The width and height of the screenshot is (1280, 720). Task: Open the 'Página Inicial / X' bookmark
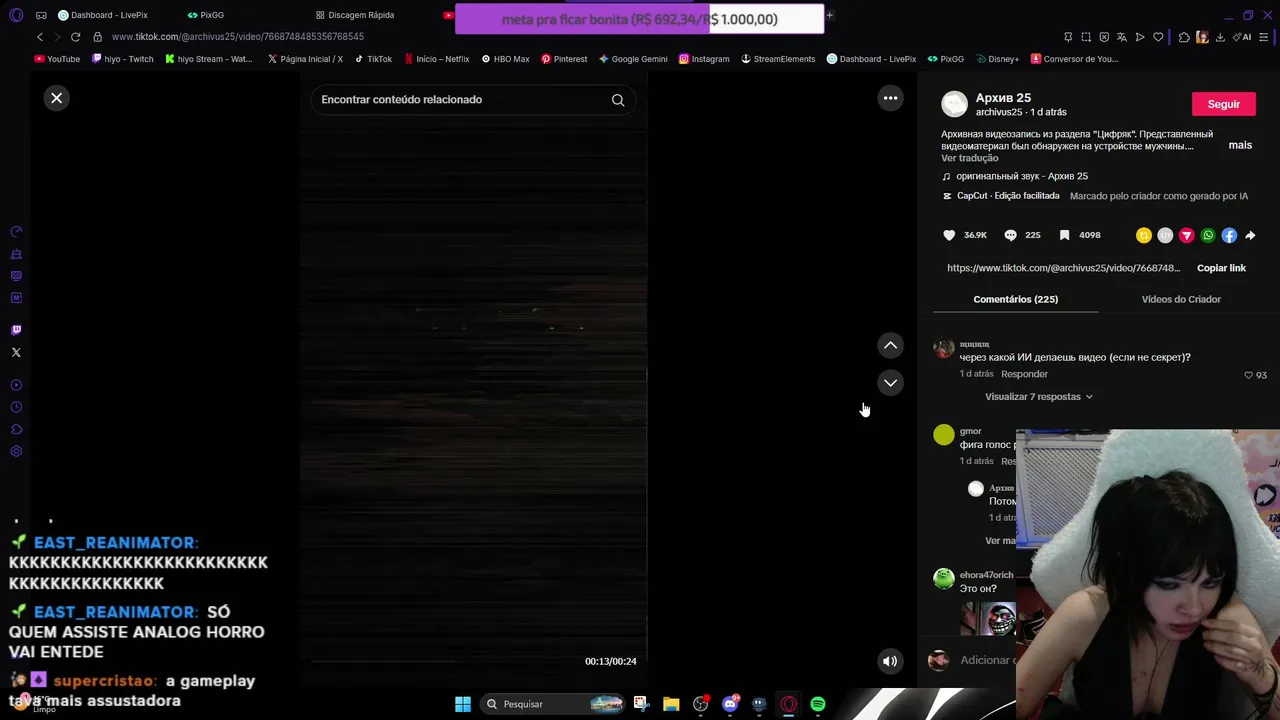click(x=306, y=59)
